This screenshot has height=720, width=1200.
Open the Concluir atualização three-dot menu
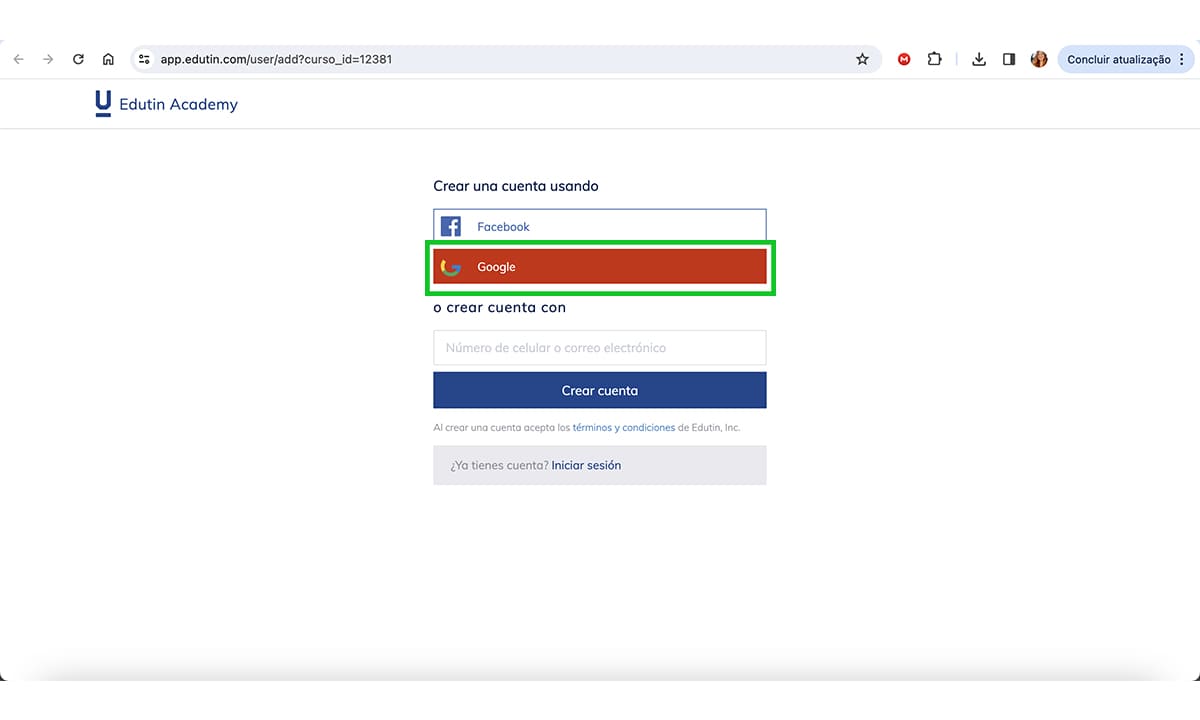pos(1182,59)
